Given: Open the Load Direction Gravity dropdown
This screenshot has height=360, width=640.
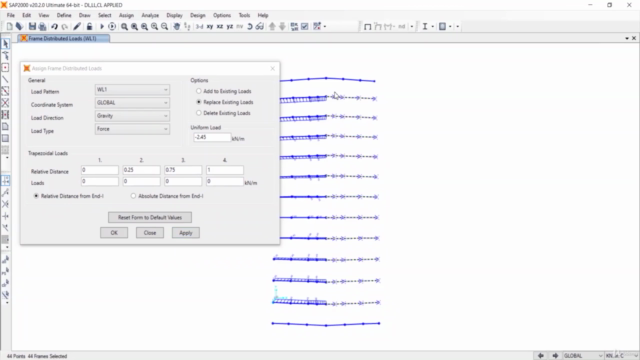Looking at the screenshot, I should (x=132, y=116).
